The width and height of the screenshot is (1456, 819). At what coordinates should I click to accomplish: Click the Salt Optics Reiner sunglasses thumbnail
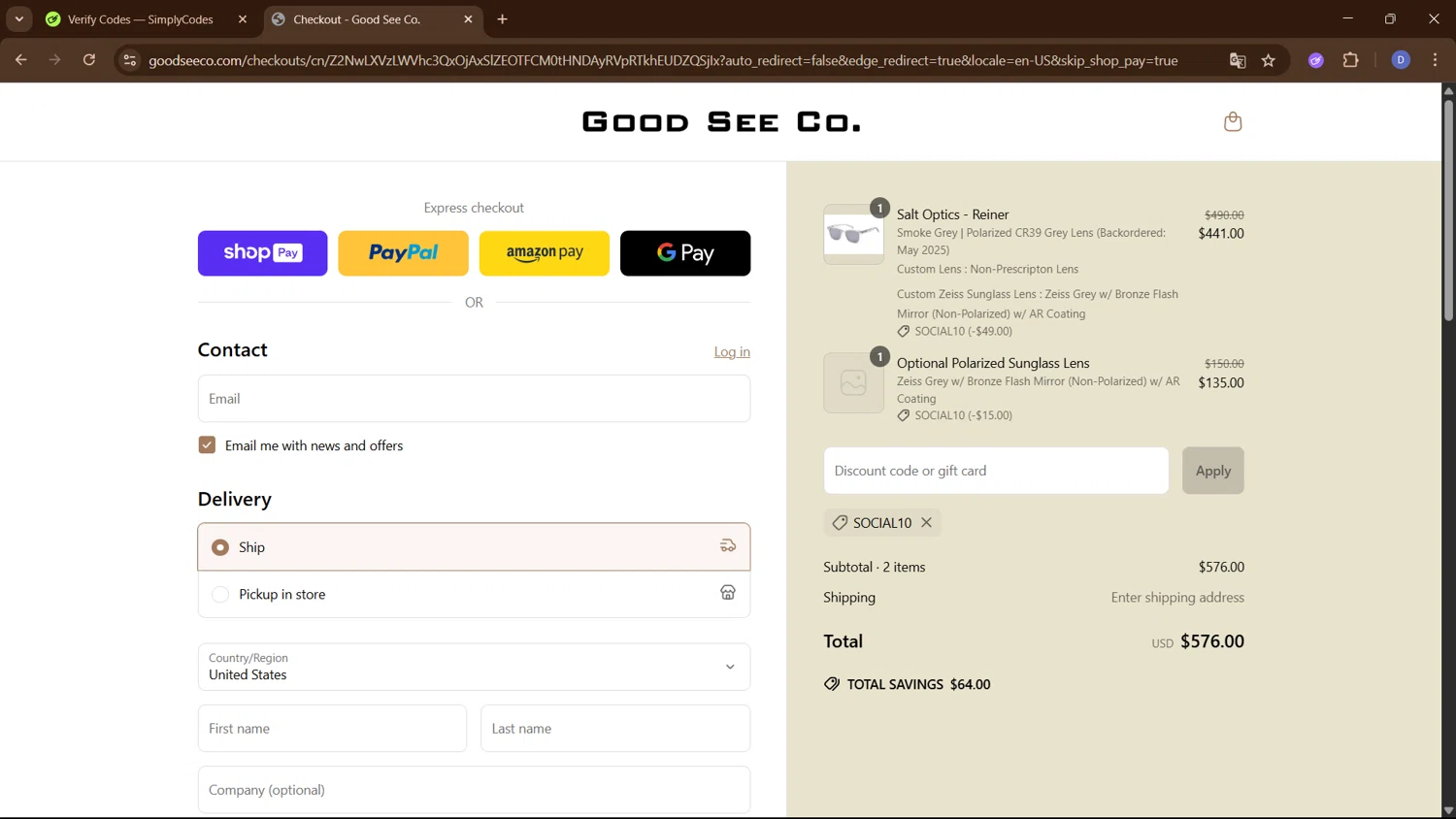pyautogui.click(x=853, y=234)
